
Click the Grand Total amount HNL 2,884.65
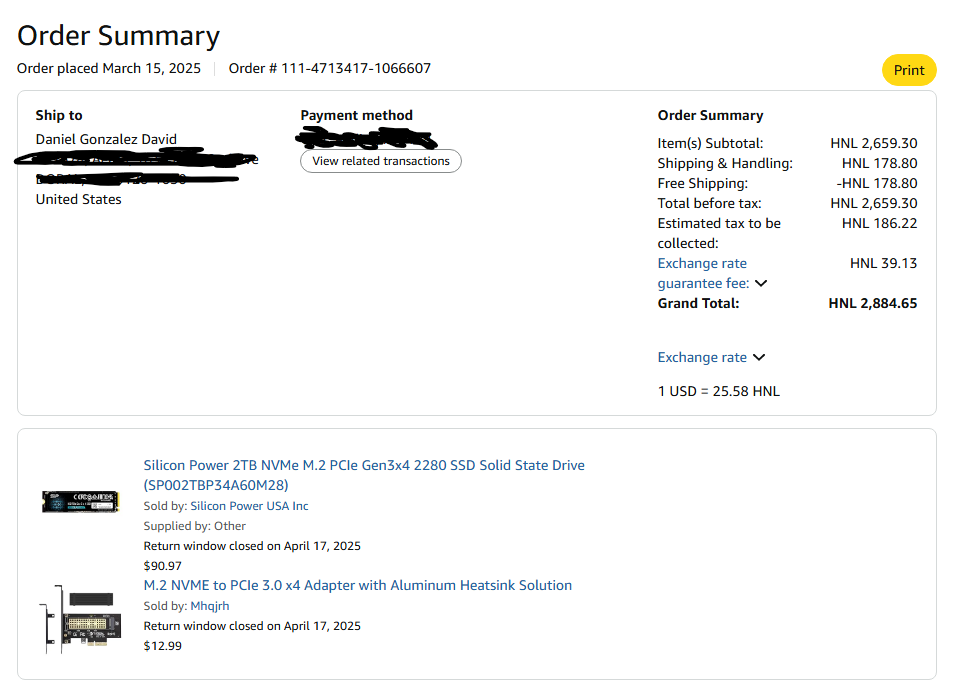[872, 303]
